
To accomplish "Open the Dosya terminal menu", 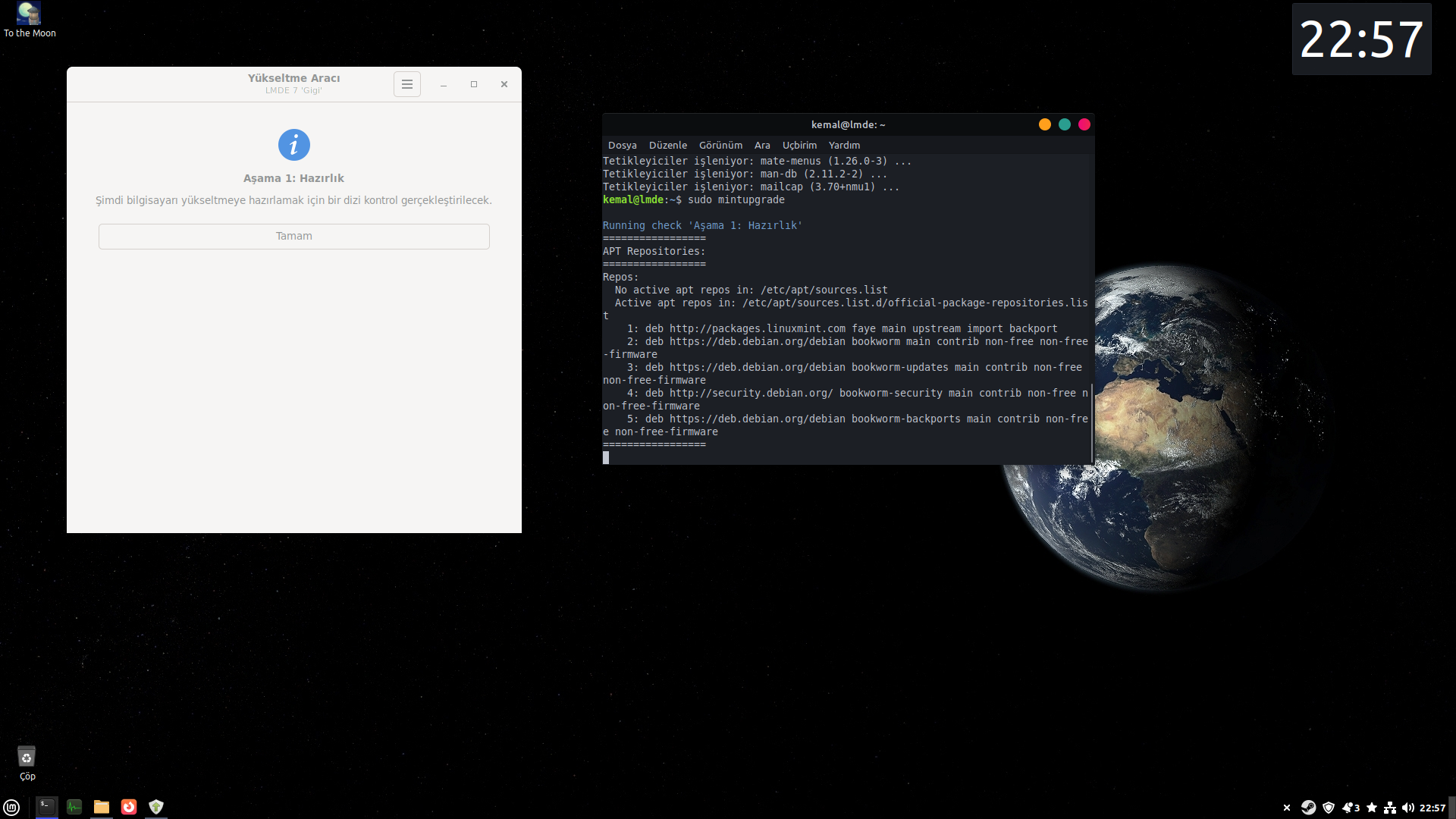I will (x=622, y=145).
